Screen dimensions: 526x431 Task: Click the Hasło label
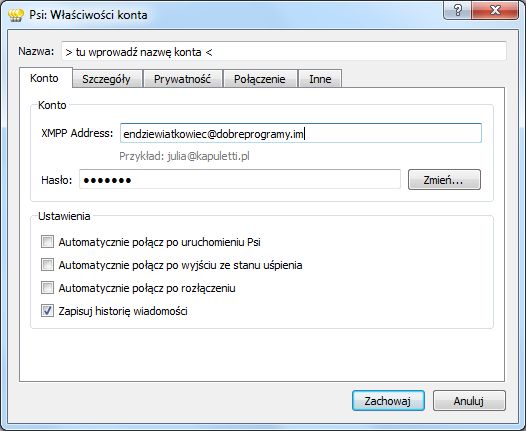pyautogui.click(x=57, y=180)
